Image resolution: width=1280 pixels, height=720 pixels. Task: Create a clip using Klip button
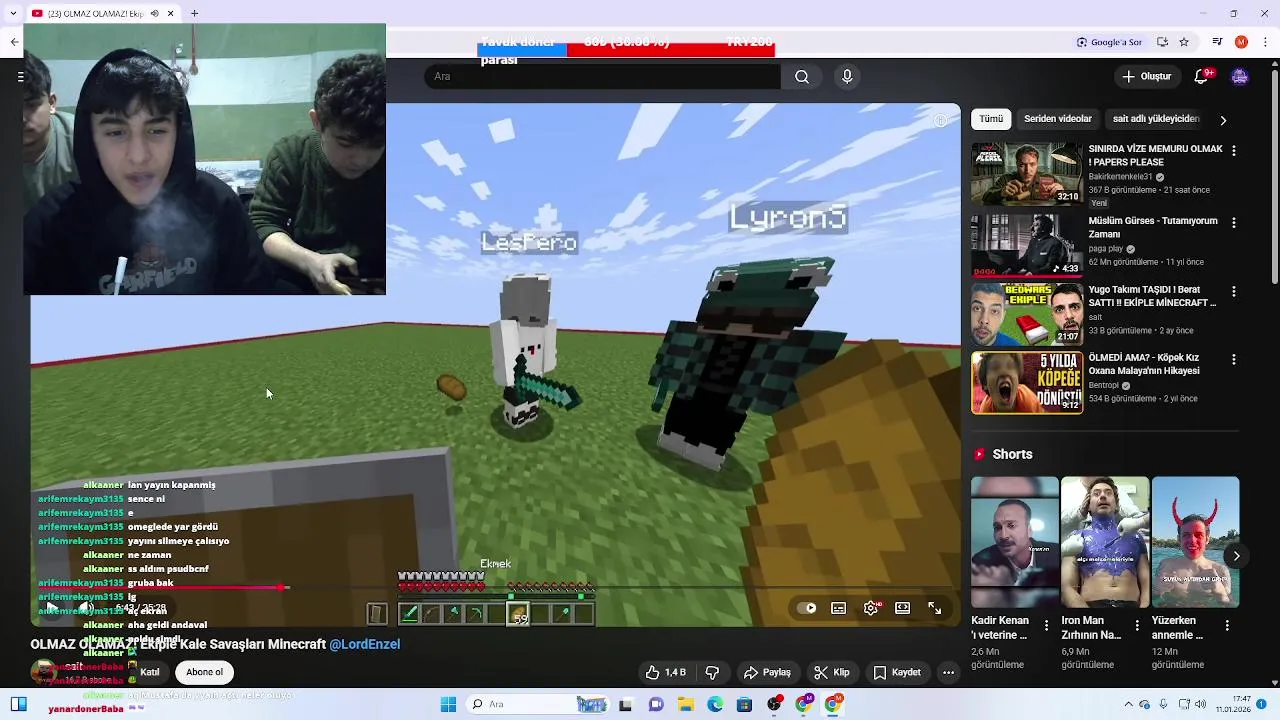[832, 672]
